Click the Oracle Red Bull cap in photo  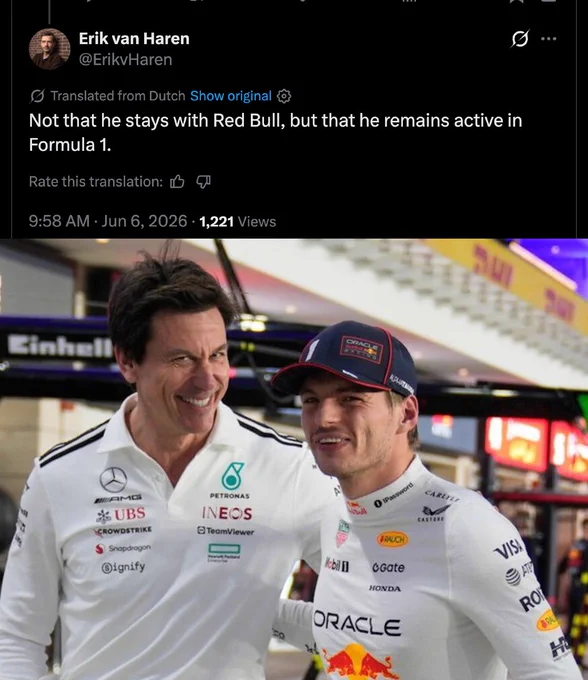click(x=346, y=357)
